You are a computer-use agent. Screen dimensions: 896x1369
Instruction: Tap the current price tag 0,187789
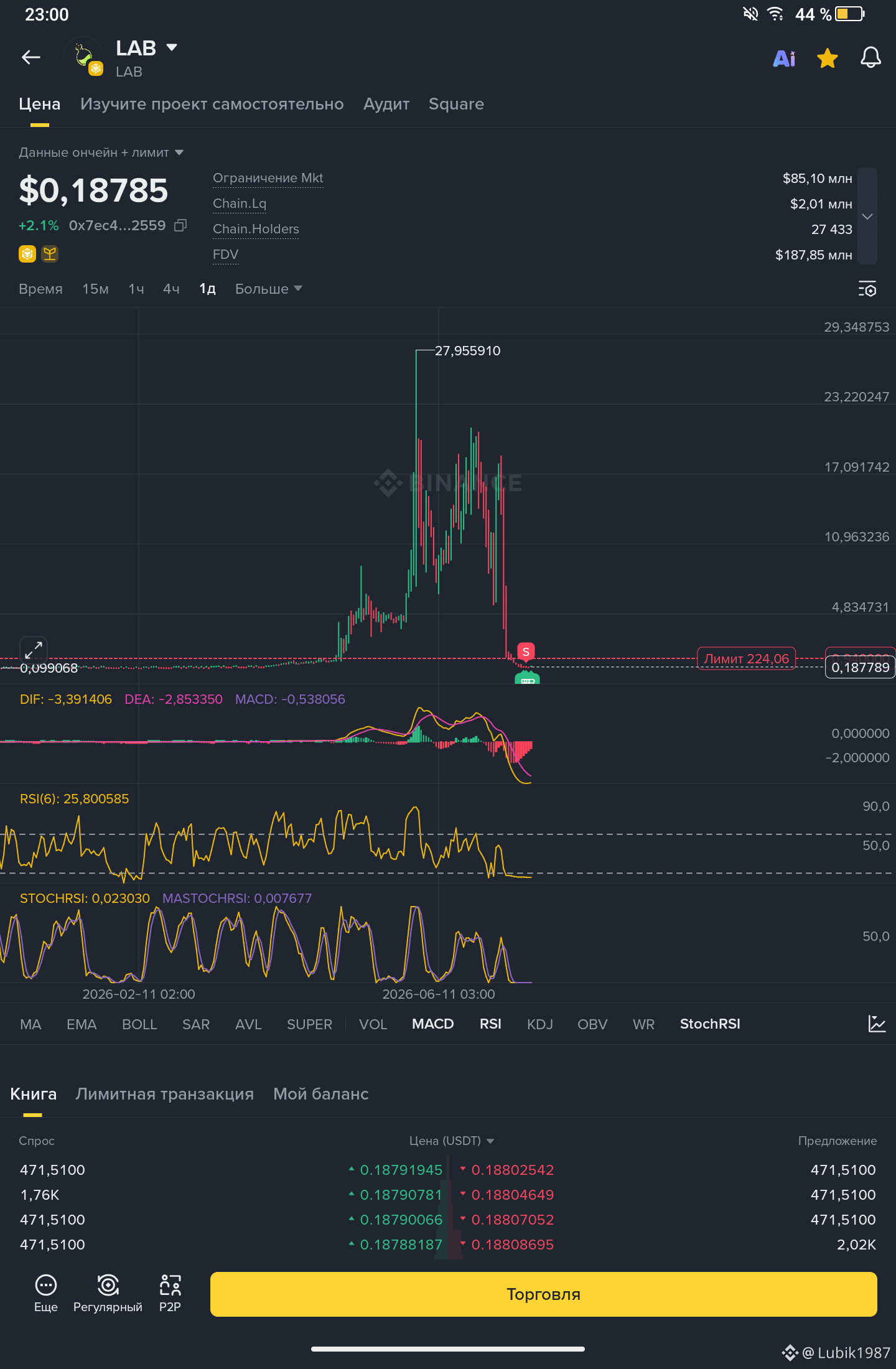point(860,668)
